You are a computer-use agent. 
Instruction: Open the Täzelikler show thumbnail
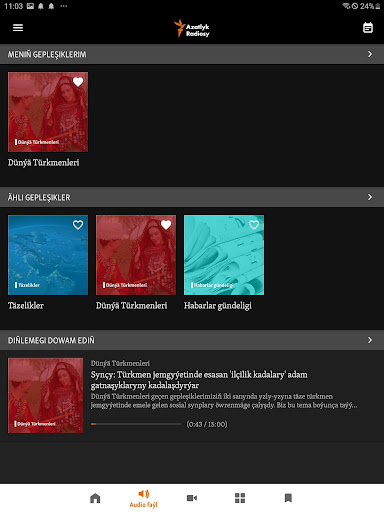click(48, 255)
